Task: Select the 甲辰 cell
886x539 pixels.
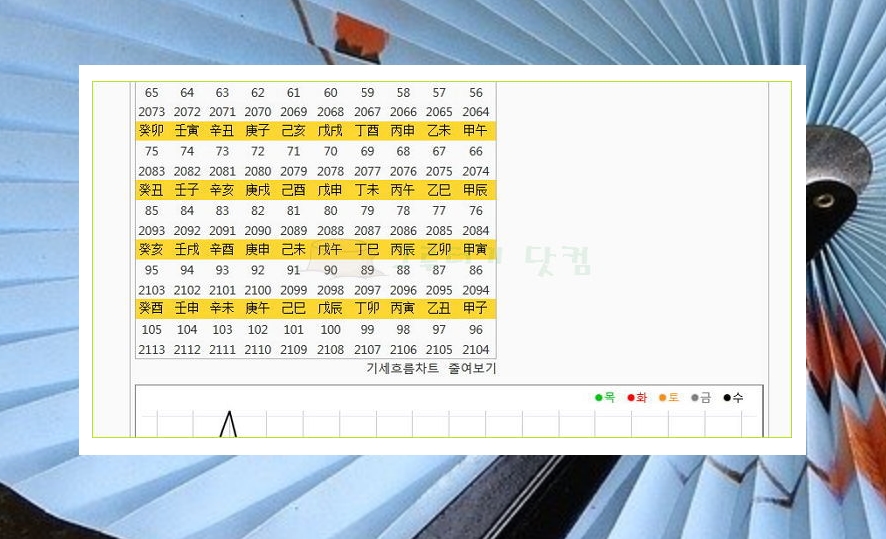Action: (x=475, y=190)
